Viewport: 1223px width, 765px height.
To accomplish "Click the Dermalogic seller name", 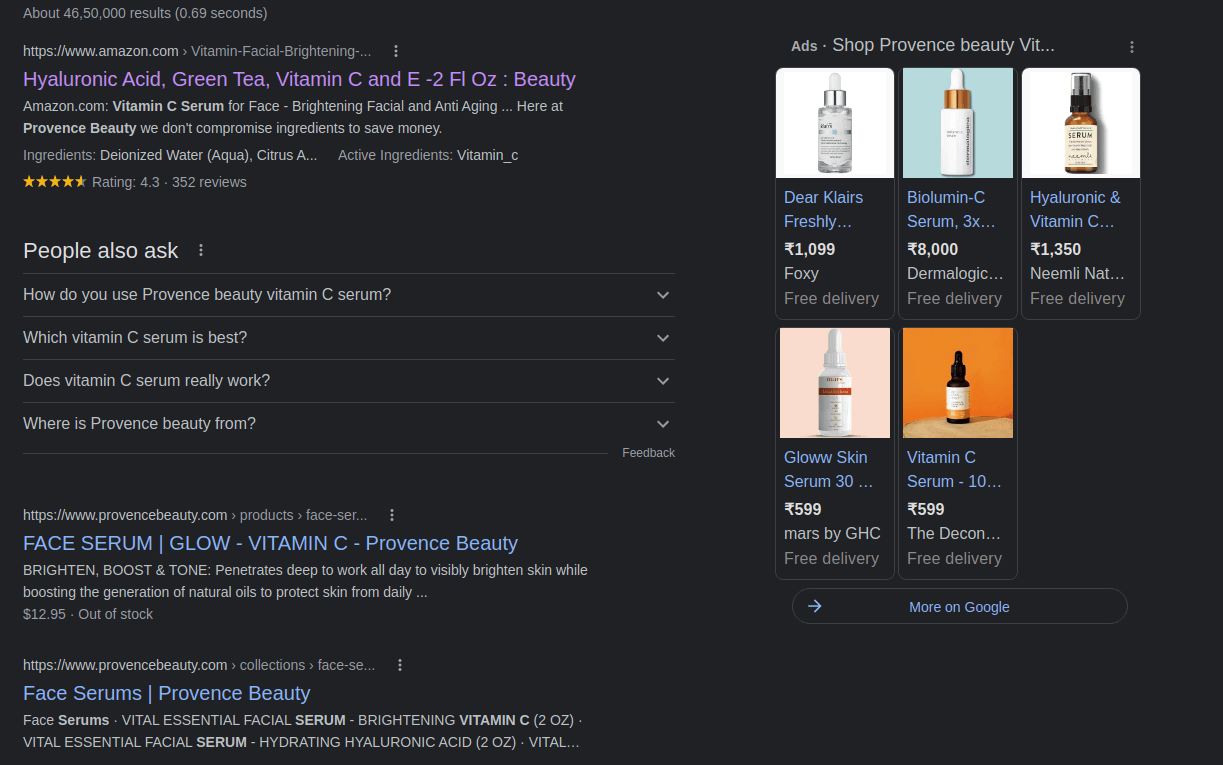I will pos(955,273).
